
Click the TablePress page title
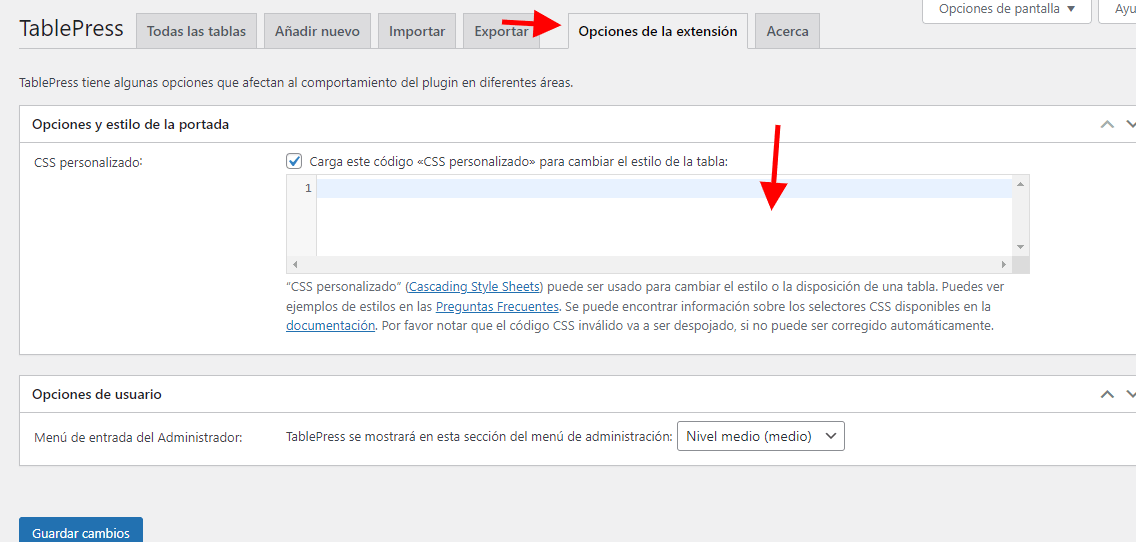71,29
